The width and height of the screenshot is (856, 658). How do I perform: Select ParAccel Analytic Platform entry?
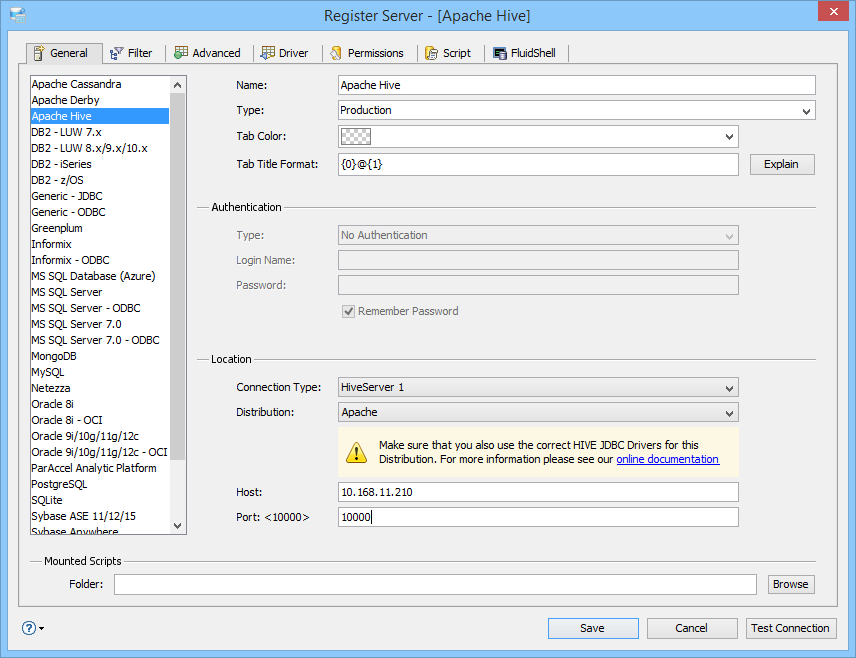pyautogui.click(x=100, y=469)
